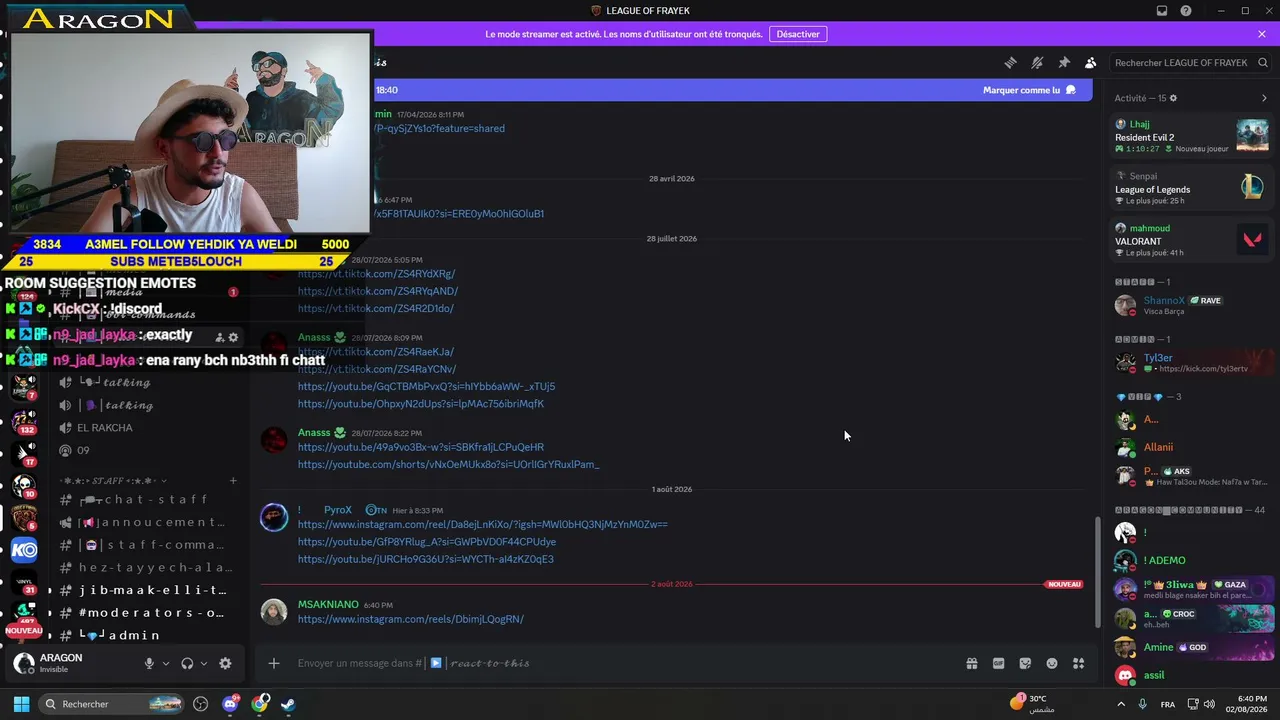The height and width of the screenshot is (720, 1280).
Task: Open the skull server with 10 notifications
Action: click(24, 485)
